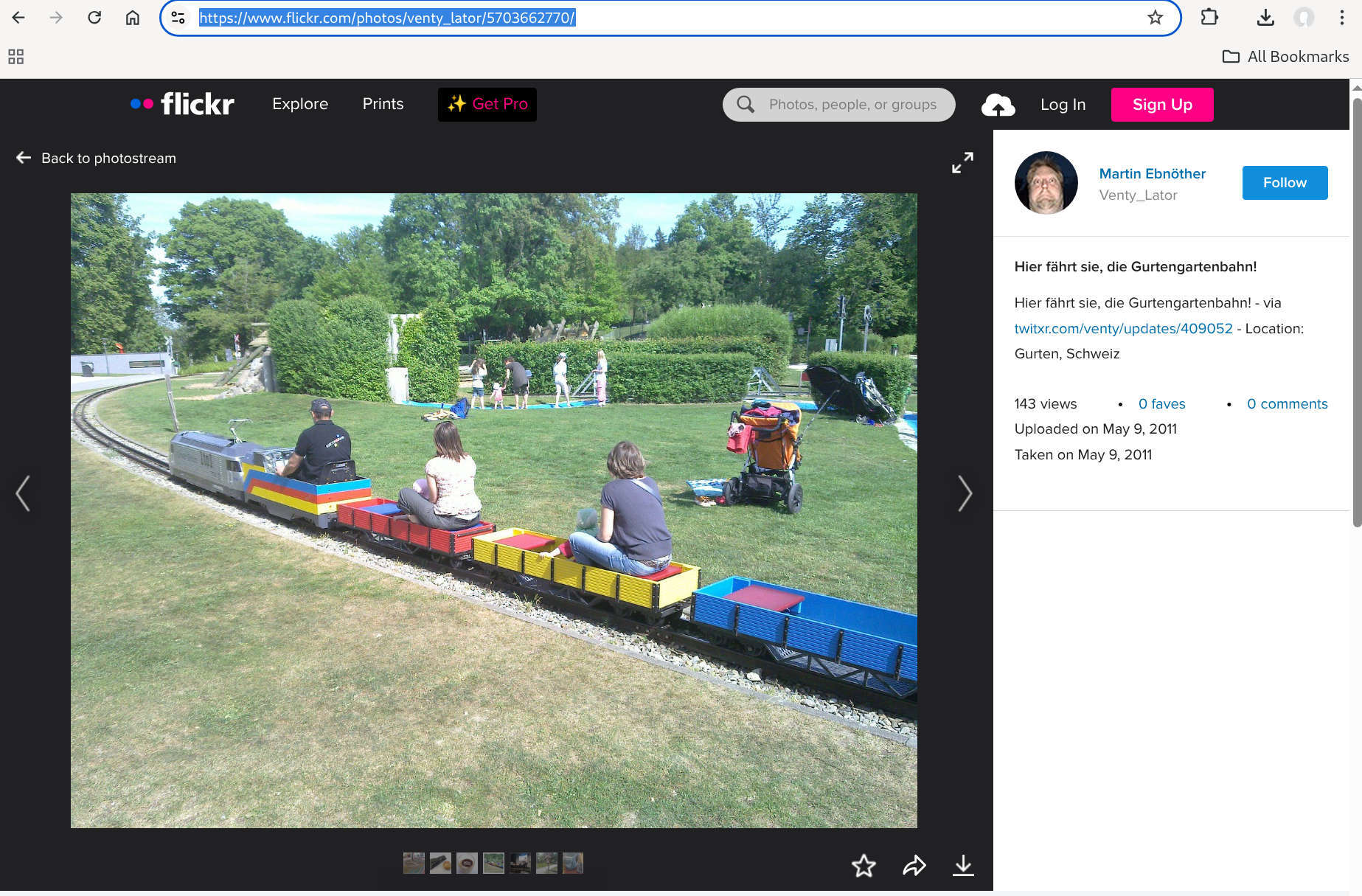Share photo using the arrow icon

pos(914,865)
